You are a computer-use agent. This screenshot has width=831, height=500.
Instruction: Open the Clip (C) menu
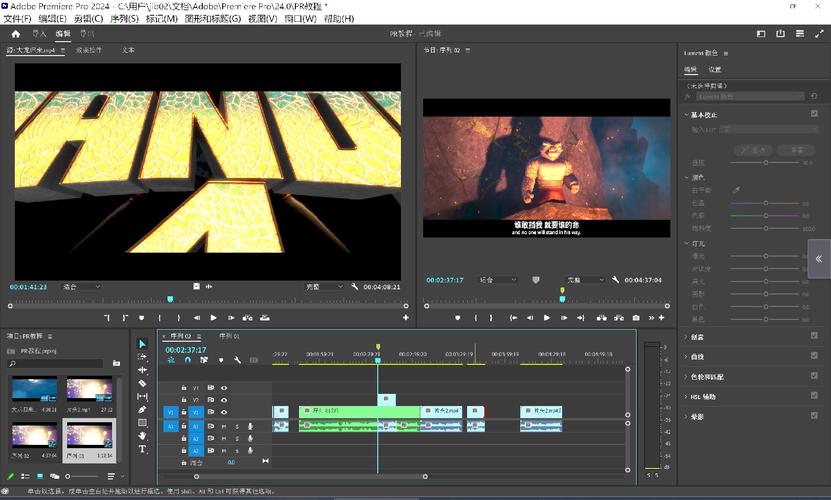click(89, 19)
